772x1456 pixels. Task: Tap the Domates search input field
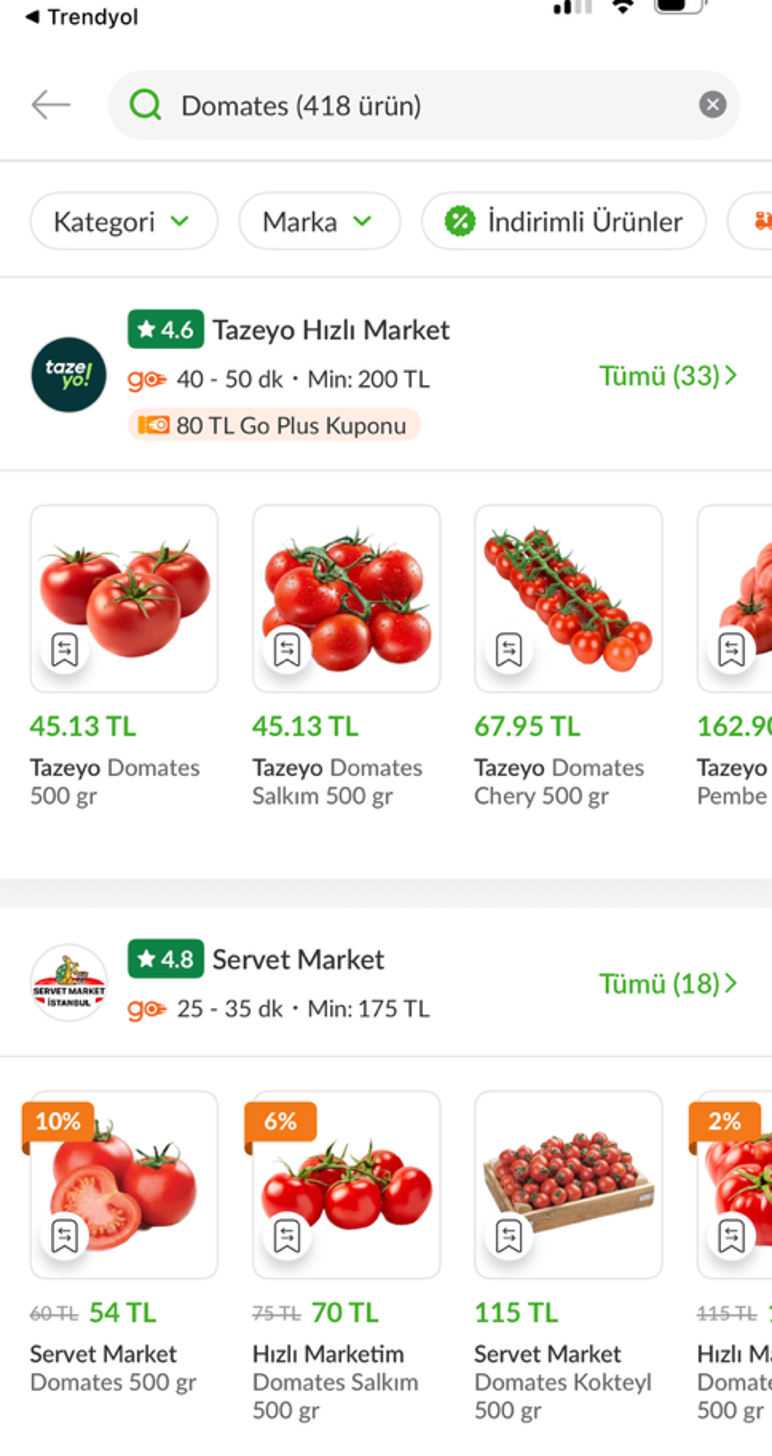420,105
